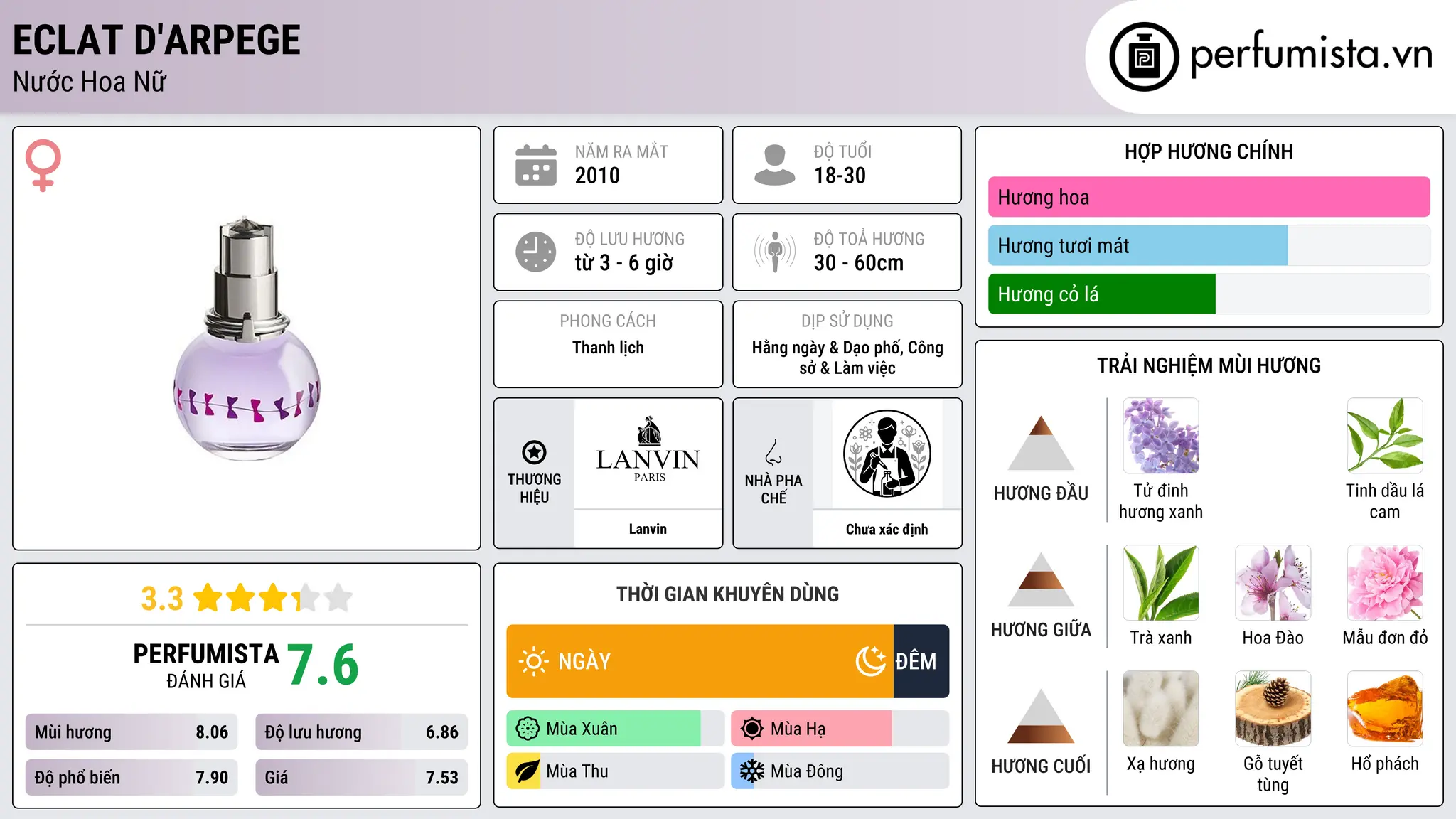
Task: Click the longevity value từ 3 - 6 giờ
Action: [623, 263]
